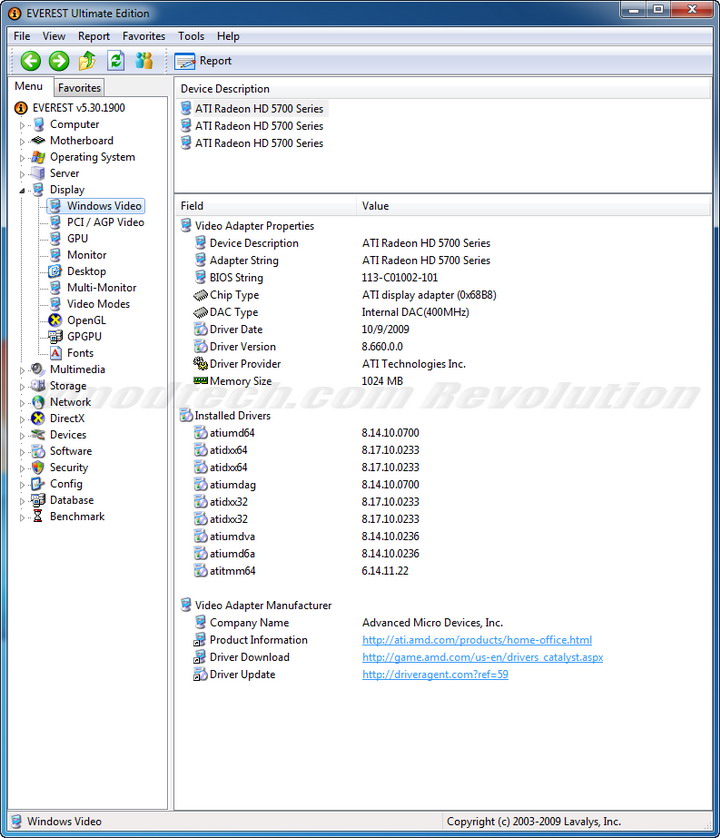Expand the Computer tree node
The width and height of the screenshot is (720, 838).
coord(22,125)
